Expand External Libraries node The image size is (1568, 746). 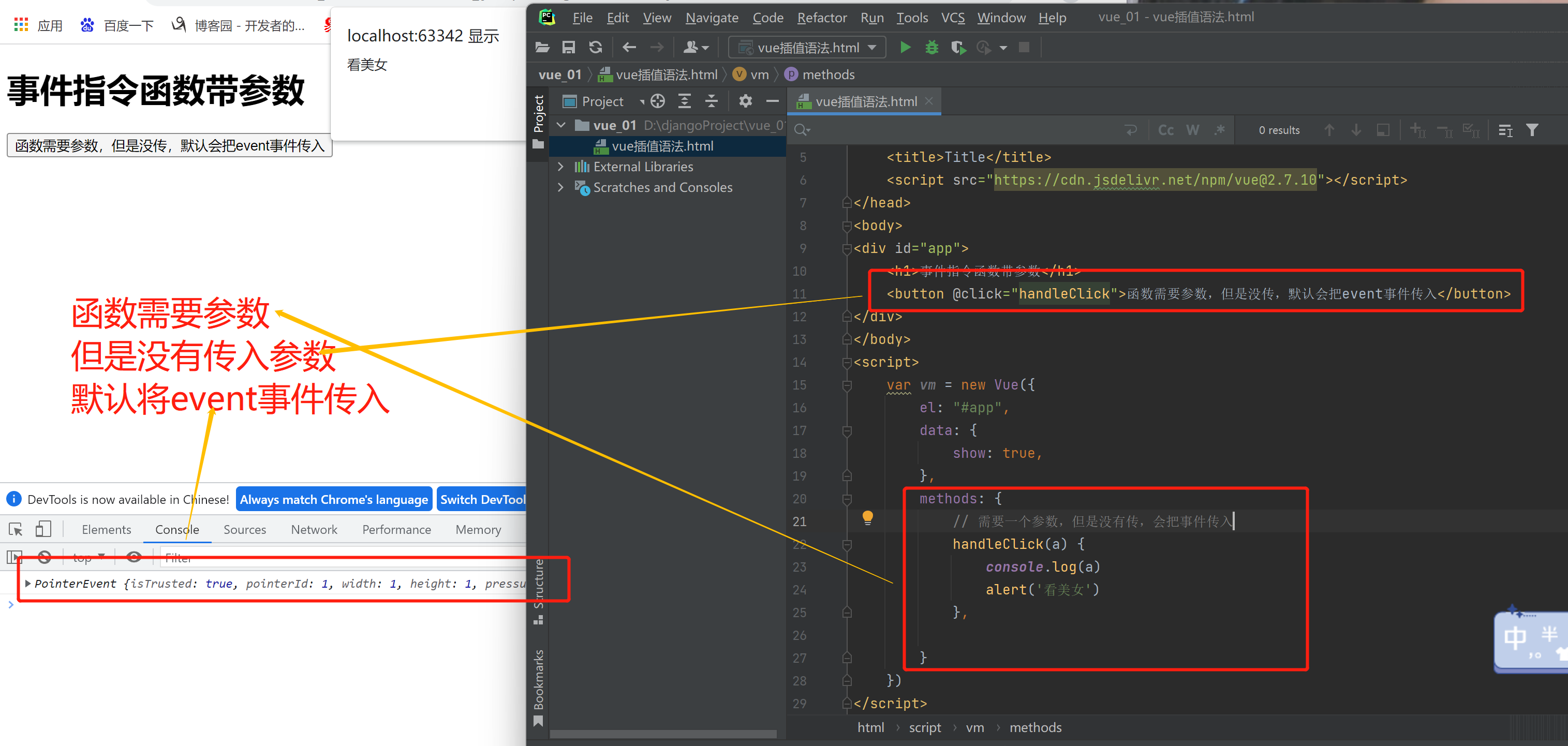click(x=560, y=166)
